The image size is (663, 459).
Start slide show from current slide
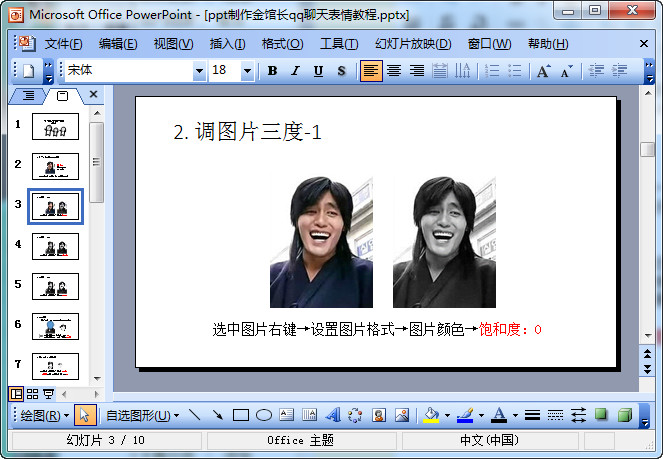click(49, 394)
